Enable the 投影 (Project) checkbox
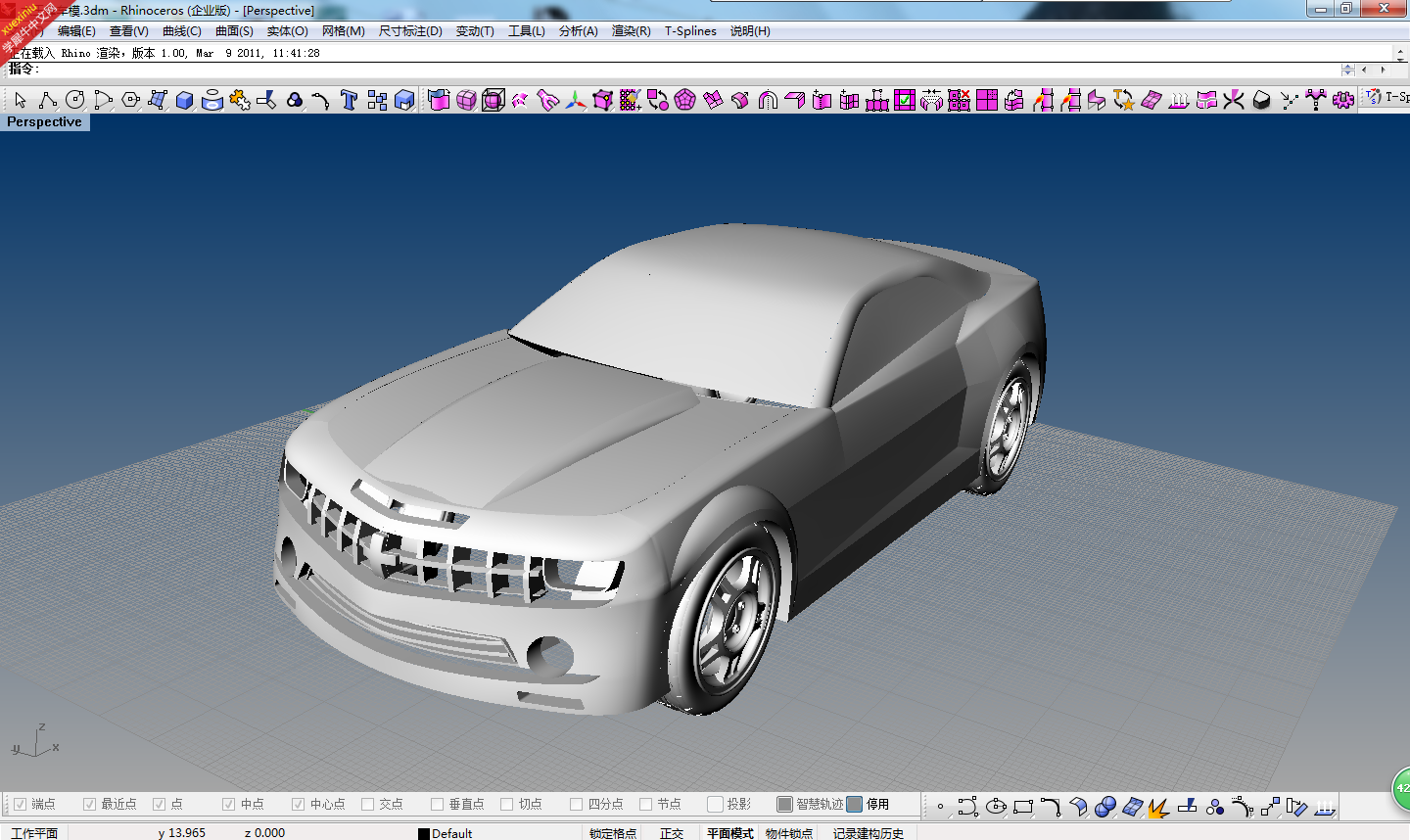This screenshot has width=1410, height=840. point(715,804)
